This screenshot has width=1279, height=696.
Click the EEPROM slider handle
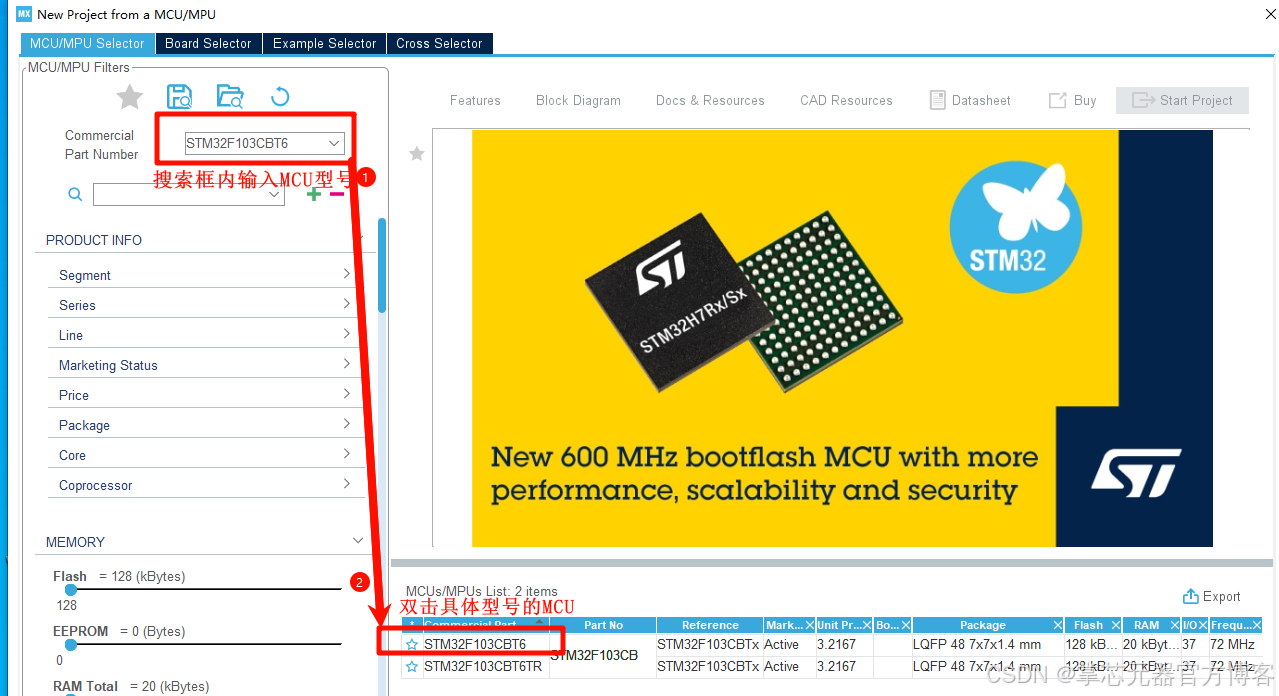pos(71,644)
